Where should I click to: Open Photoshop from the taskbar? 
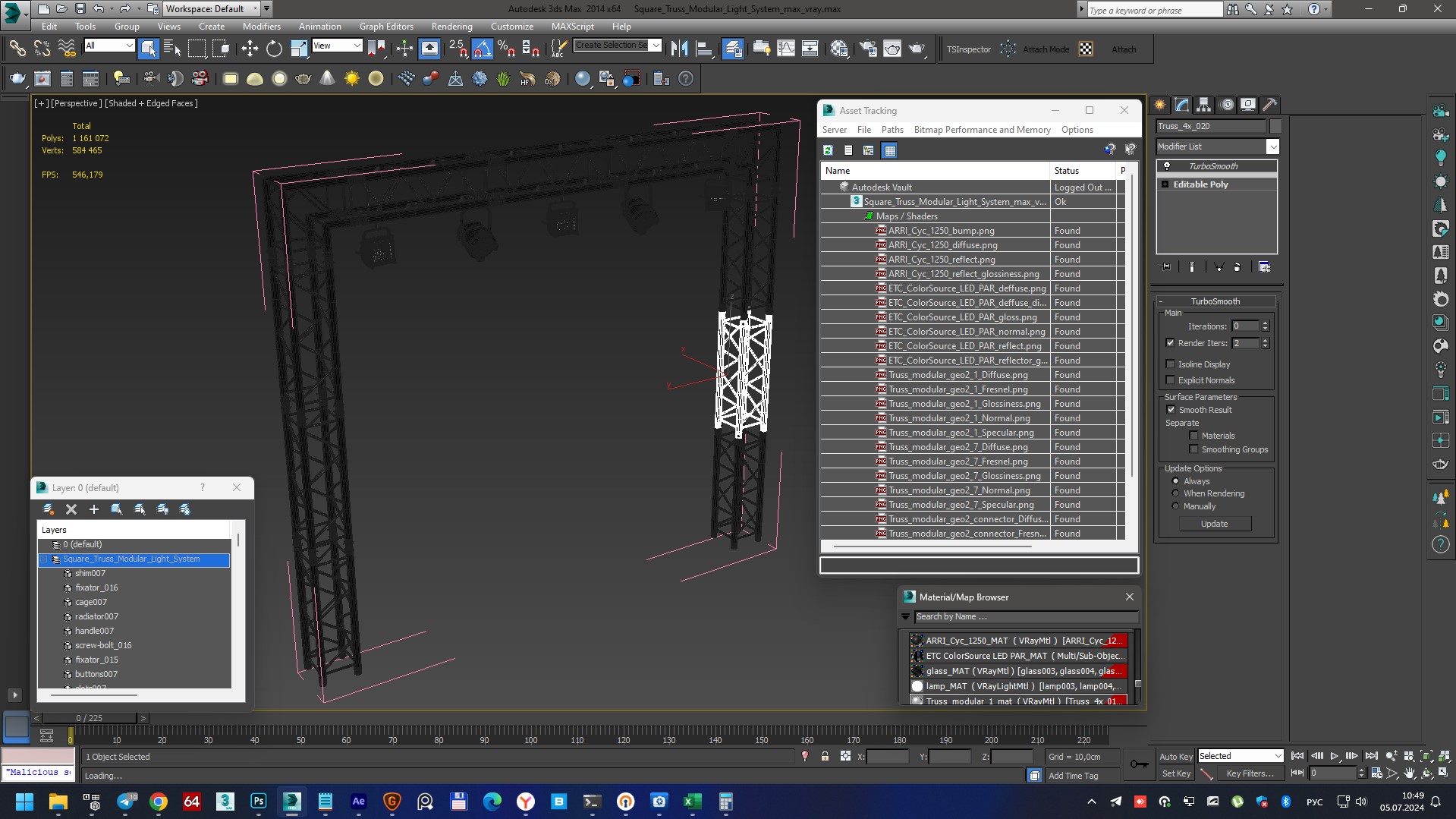259,802
